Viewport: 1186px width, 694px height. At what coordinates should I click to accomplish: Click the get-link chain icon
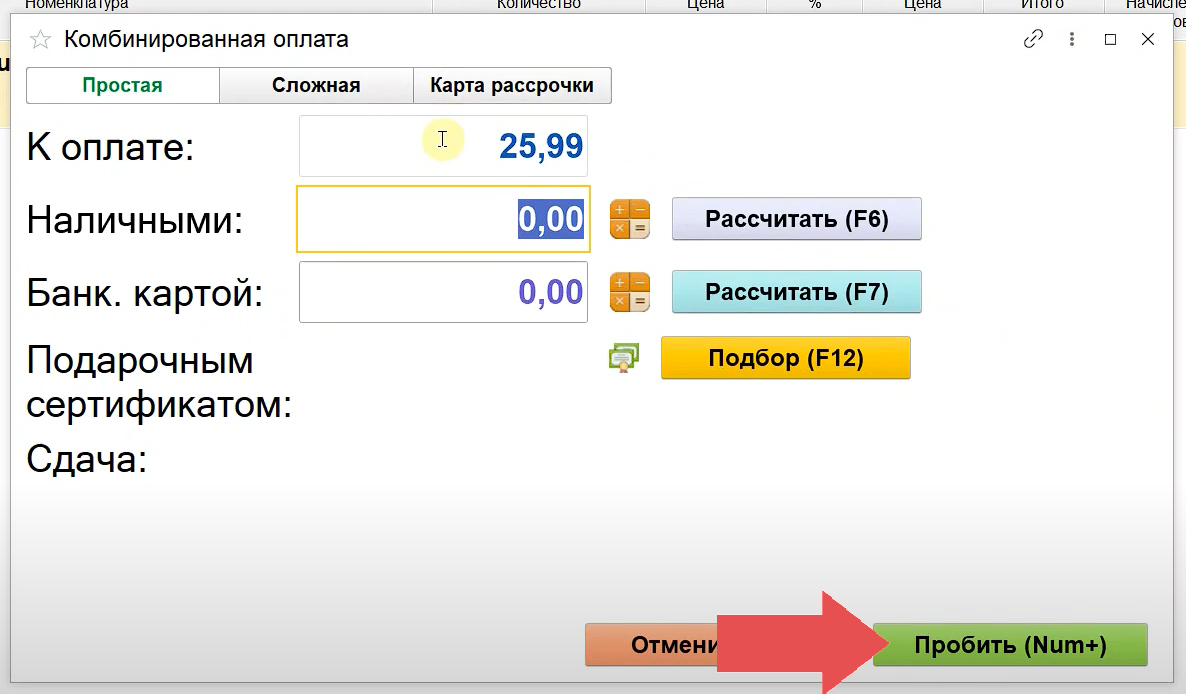coord(1033,40)
